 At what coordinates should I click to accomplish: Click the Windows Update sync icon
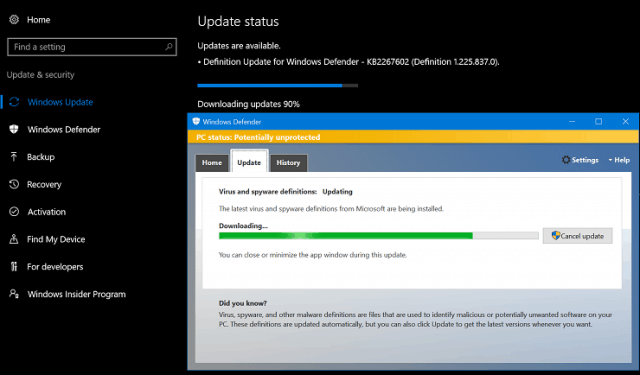coord(14,102)
